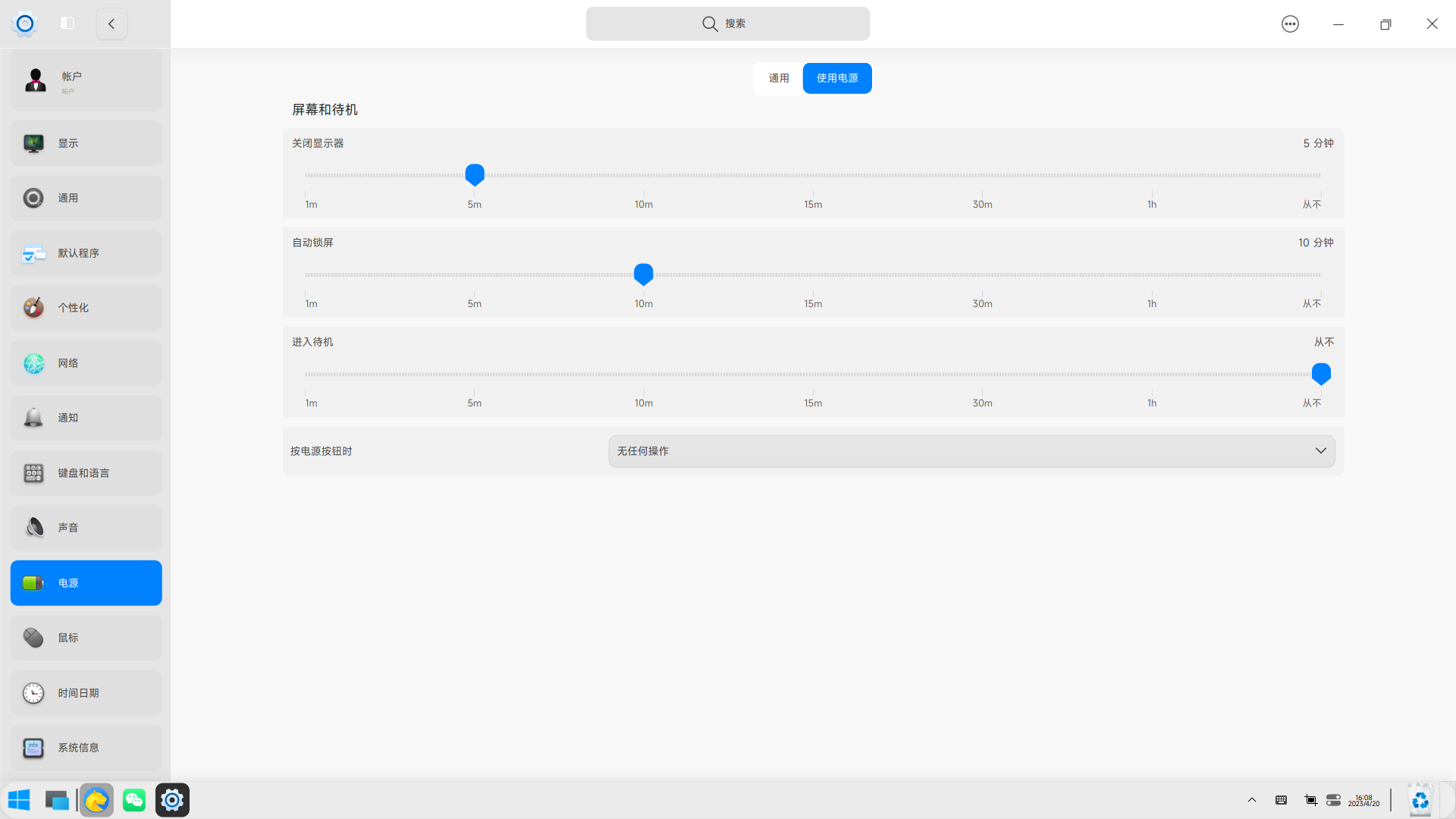Click the 自动锁屏 slider handle at 10m
The width and height of the screenshot is (1456, 819).
pyautogui.click(x=644, y=274)
